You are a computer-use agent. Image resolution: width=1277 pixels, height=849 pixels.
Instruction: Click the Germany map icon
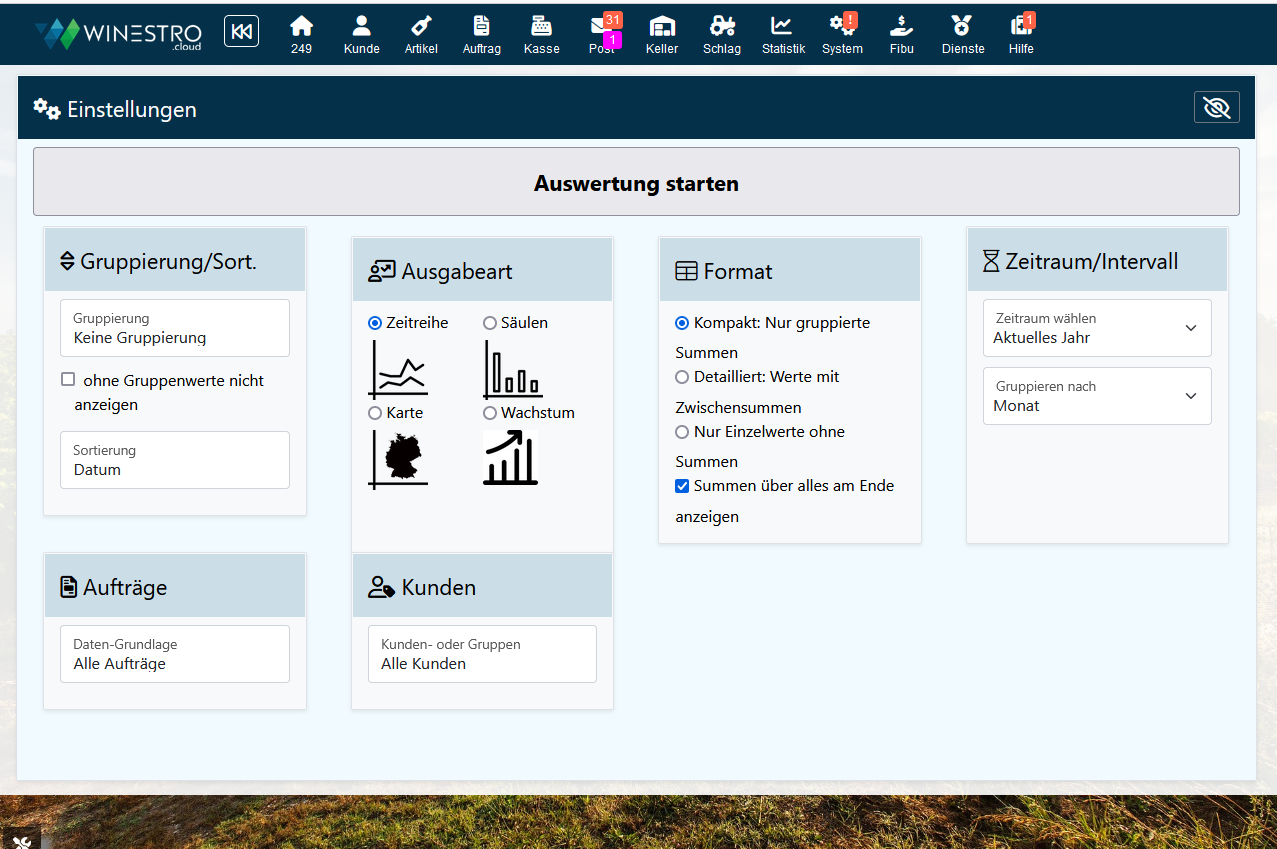(399, 459)
